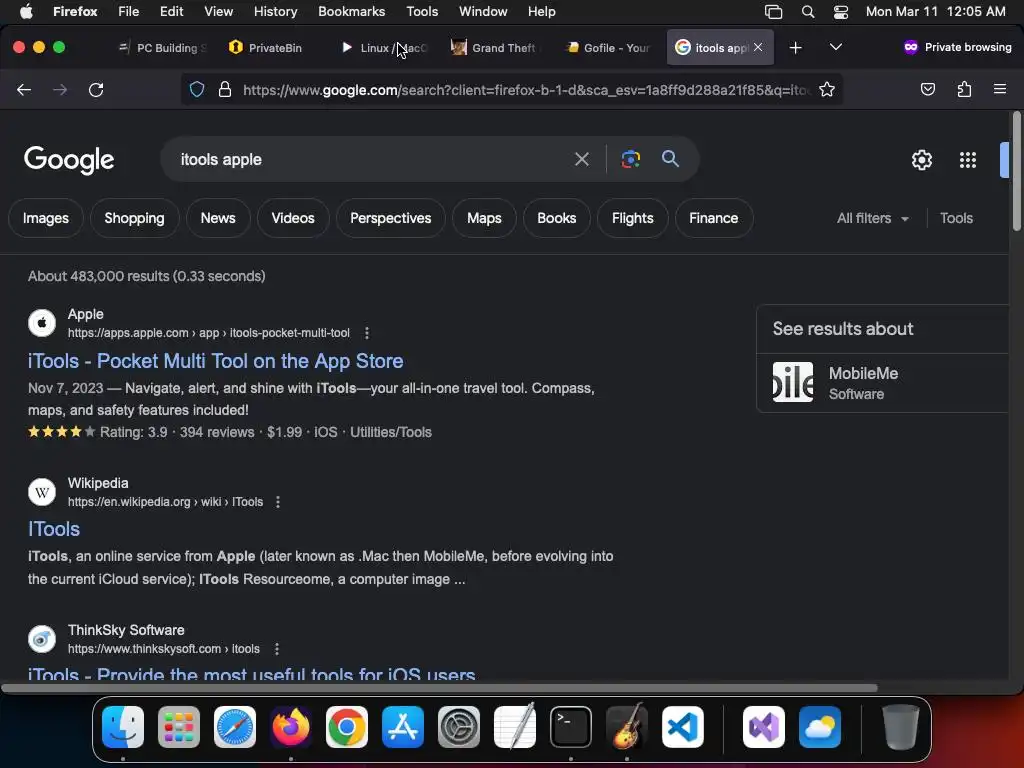
Task: Open a new tab with the plus icon
Action: coord(795,48)
